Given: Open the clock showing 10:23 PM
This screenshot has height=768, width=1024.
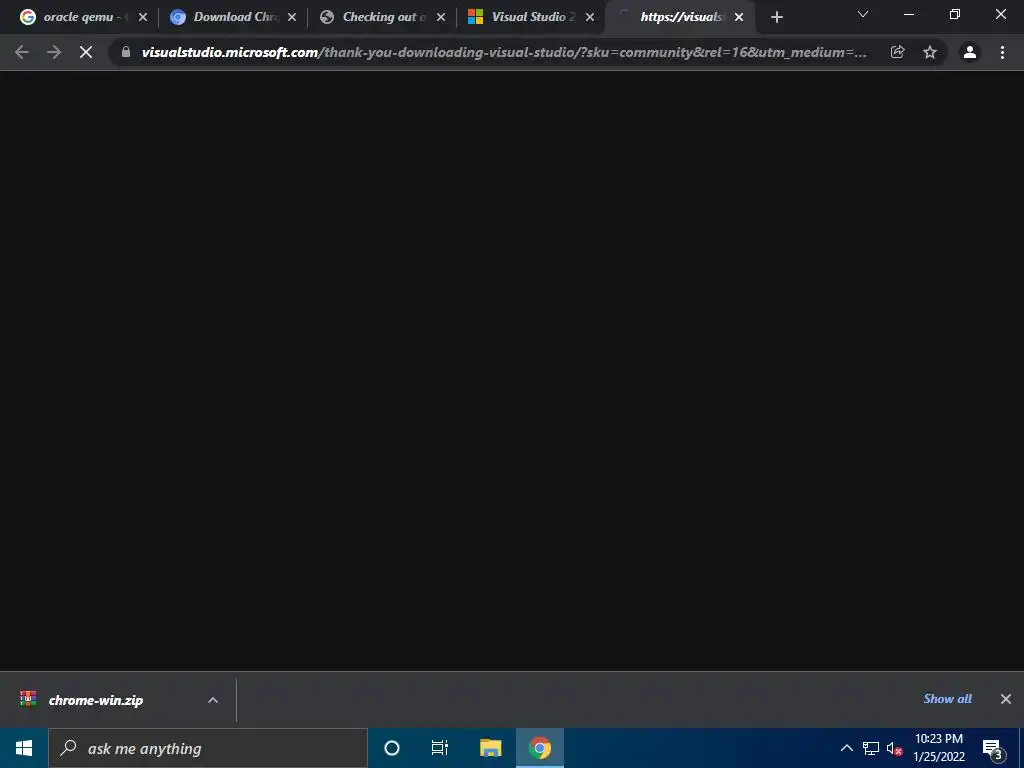Looking at the screenshot, I should click(x=939, y=748).
